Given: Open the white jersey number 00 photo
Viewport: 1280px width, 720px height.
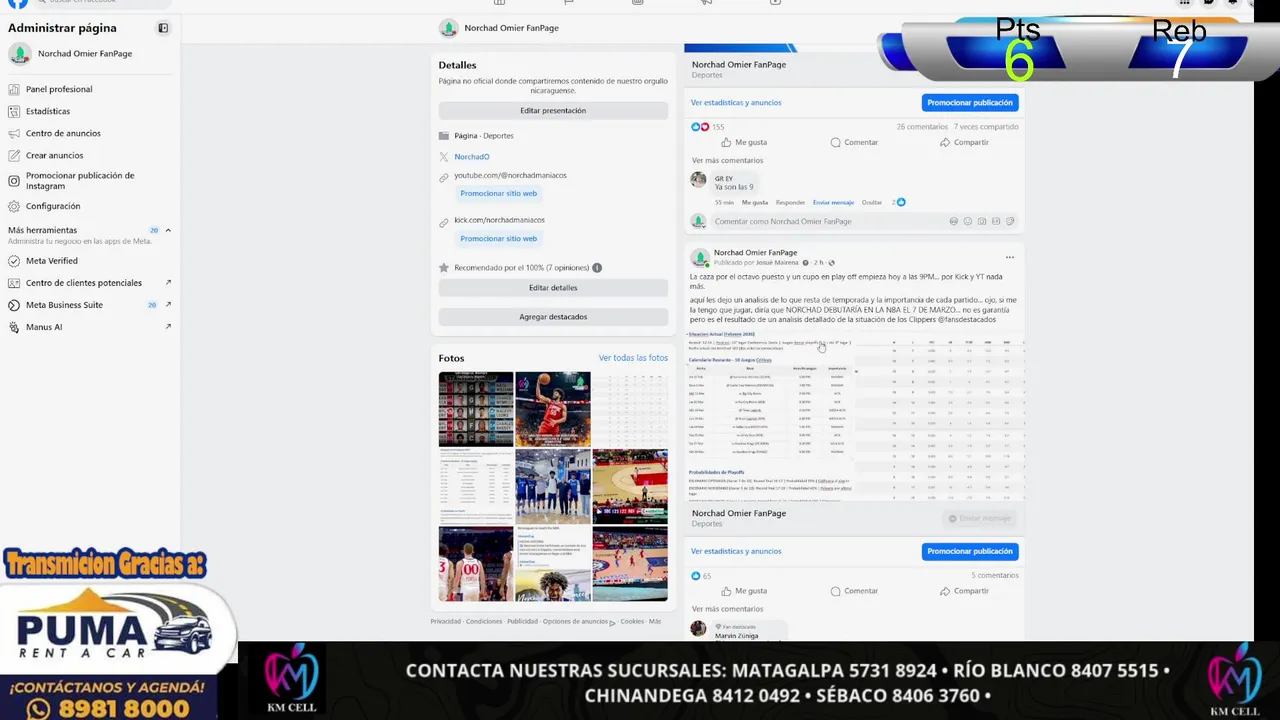Looking at the screenshot, I should pos(476,564).
